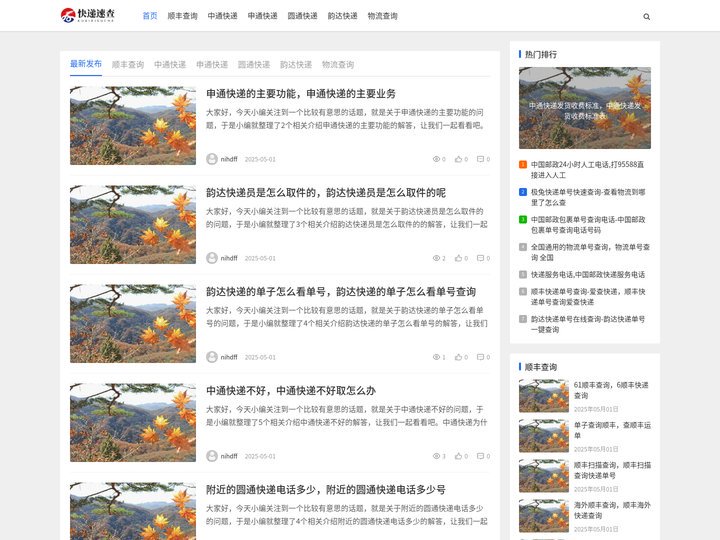720x540 pixels.
Task: Open sidebar link 海外顺丰查询
Action: 612,510
